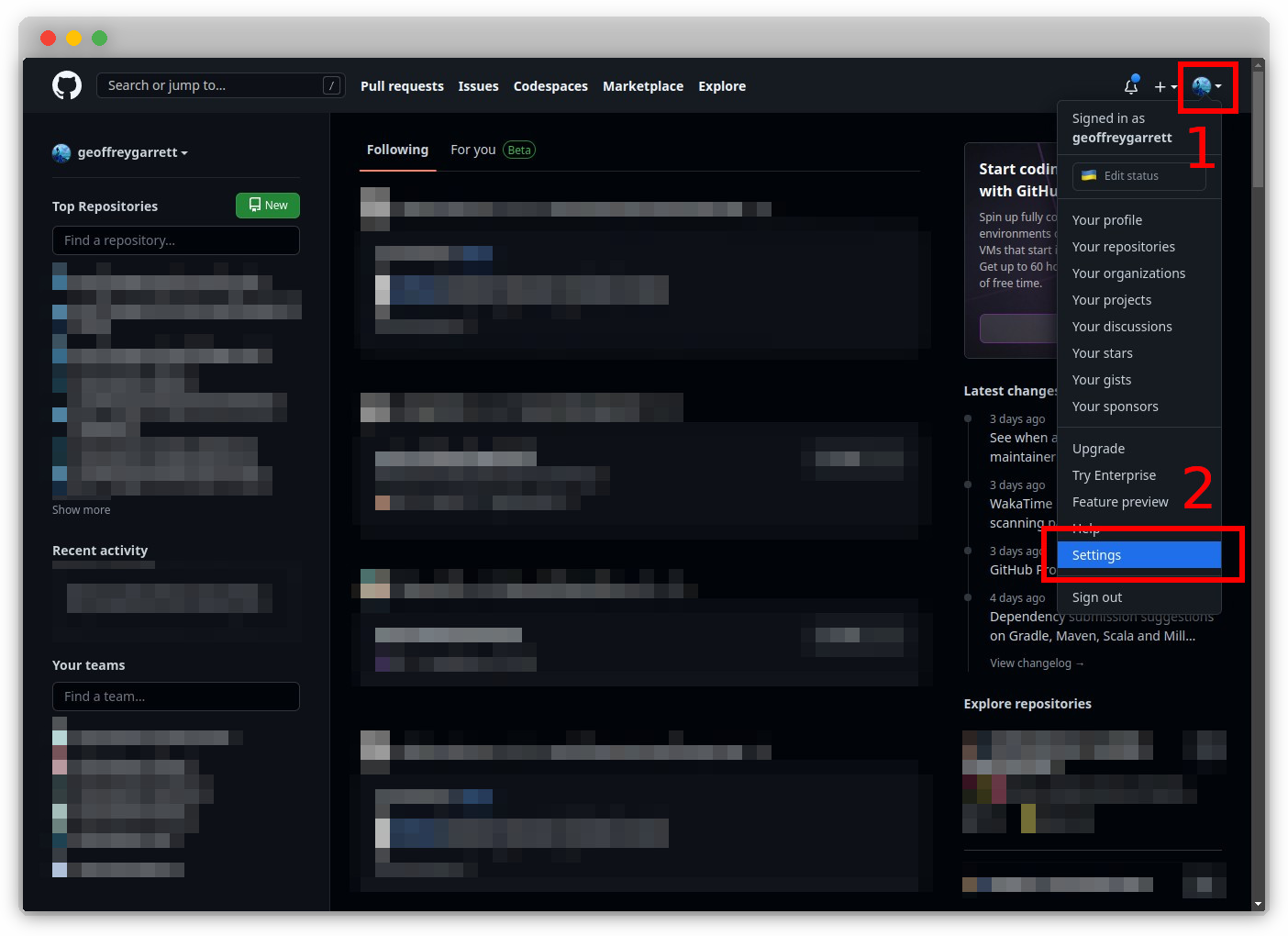Click the Beta badge

(x=519, y=150)
